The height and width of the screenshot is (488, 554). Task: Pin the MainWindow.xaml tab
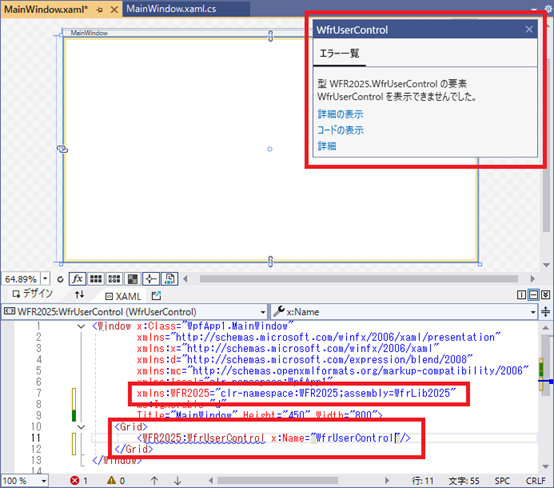[x=100, y=10]
